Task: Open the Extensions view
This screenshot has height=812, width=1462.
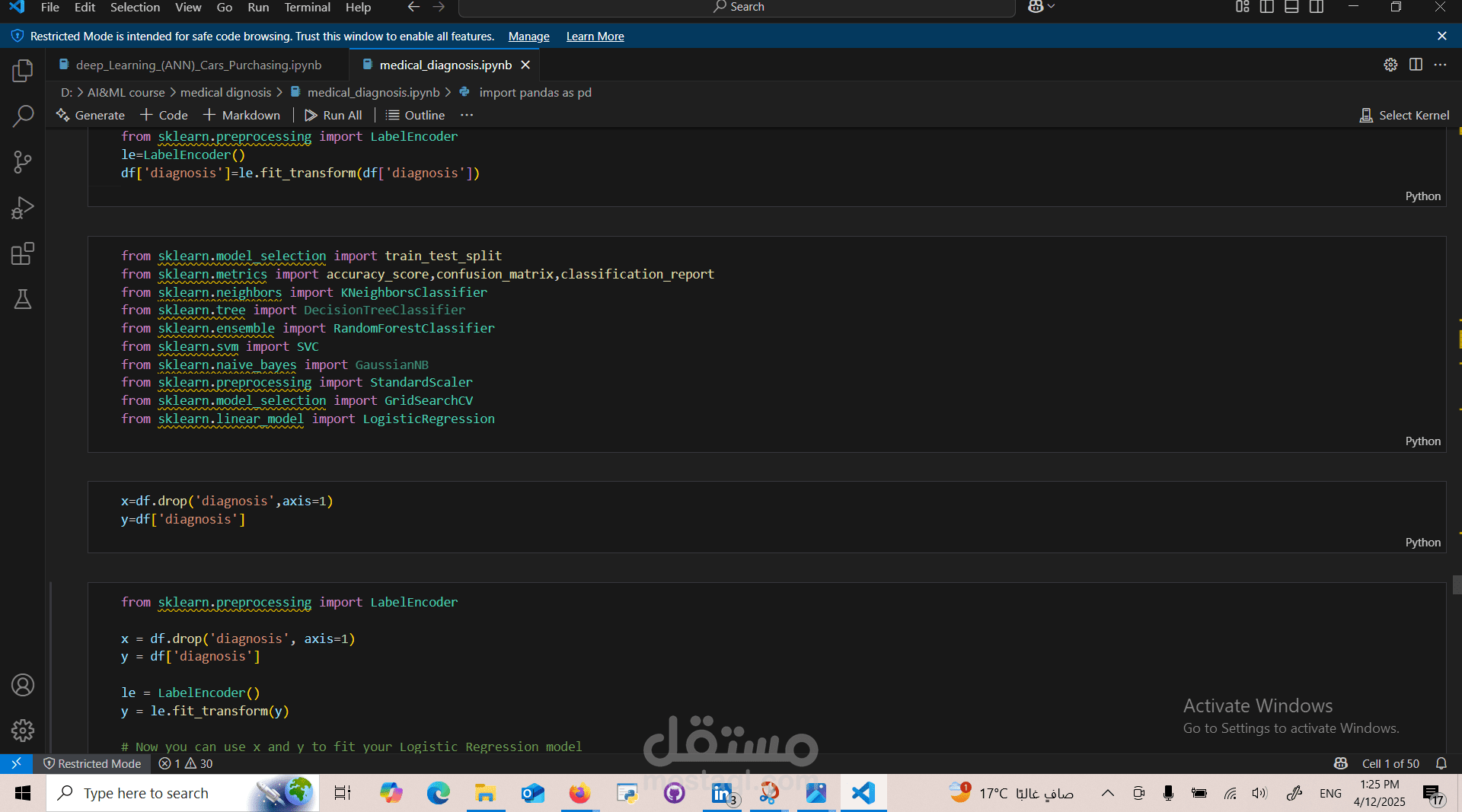Action: click(x=23, y=253)
